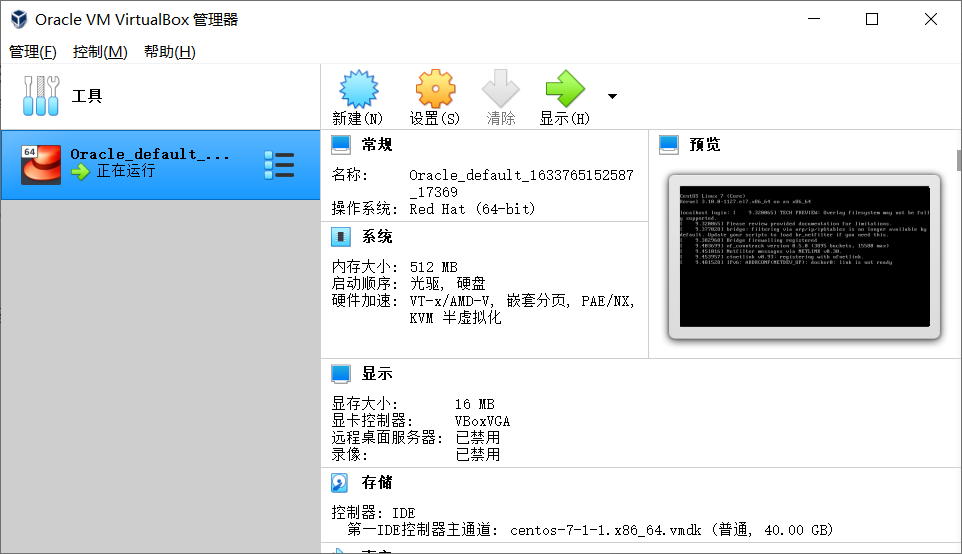Expand the Show button dropdown arrow
The height and width of the screenshot is (554, 962).
612,96
